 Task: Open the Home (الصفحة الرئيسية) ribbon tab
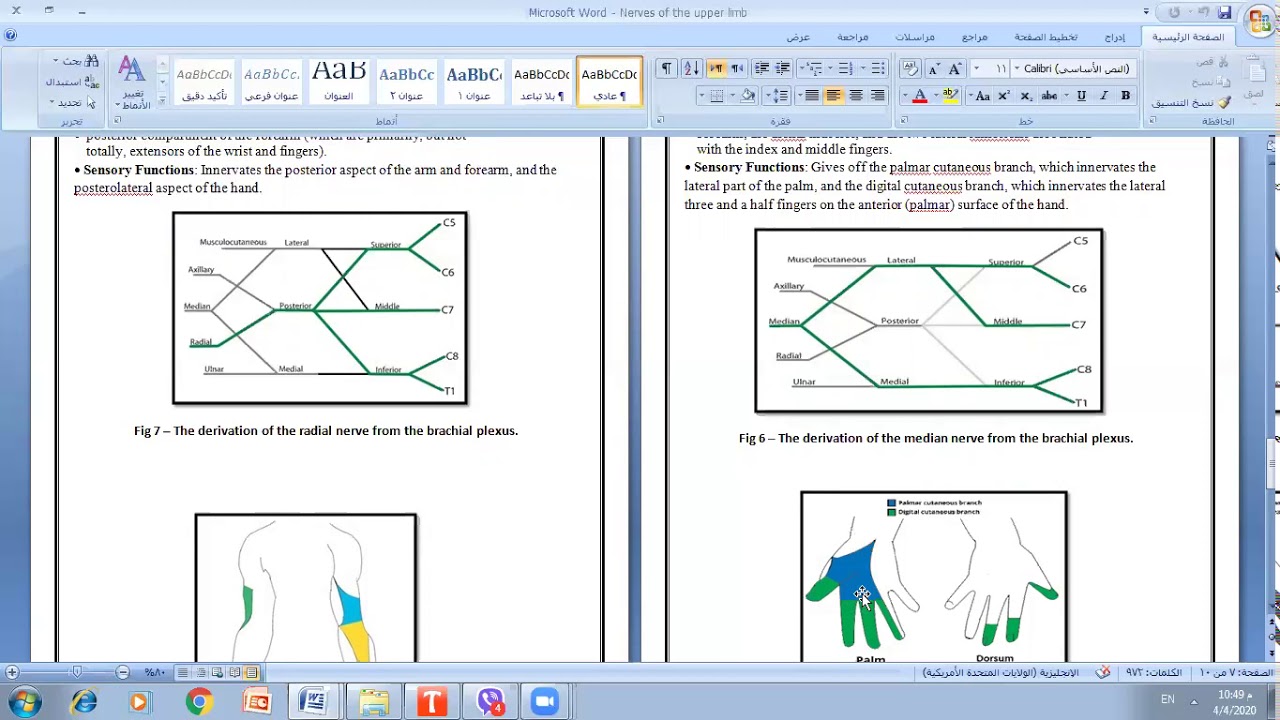pos(1188,37)
